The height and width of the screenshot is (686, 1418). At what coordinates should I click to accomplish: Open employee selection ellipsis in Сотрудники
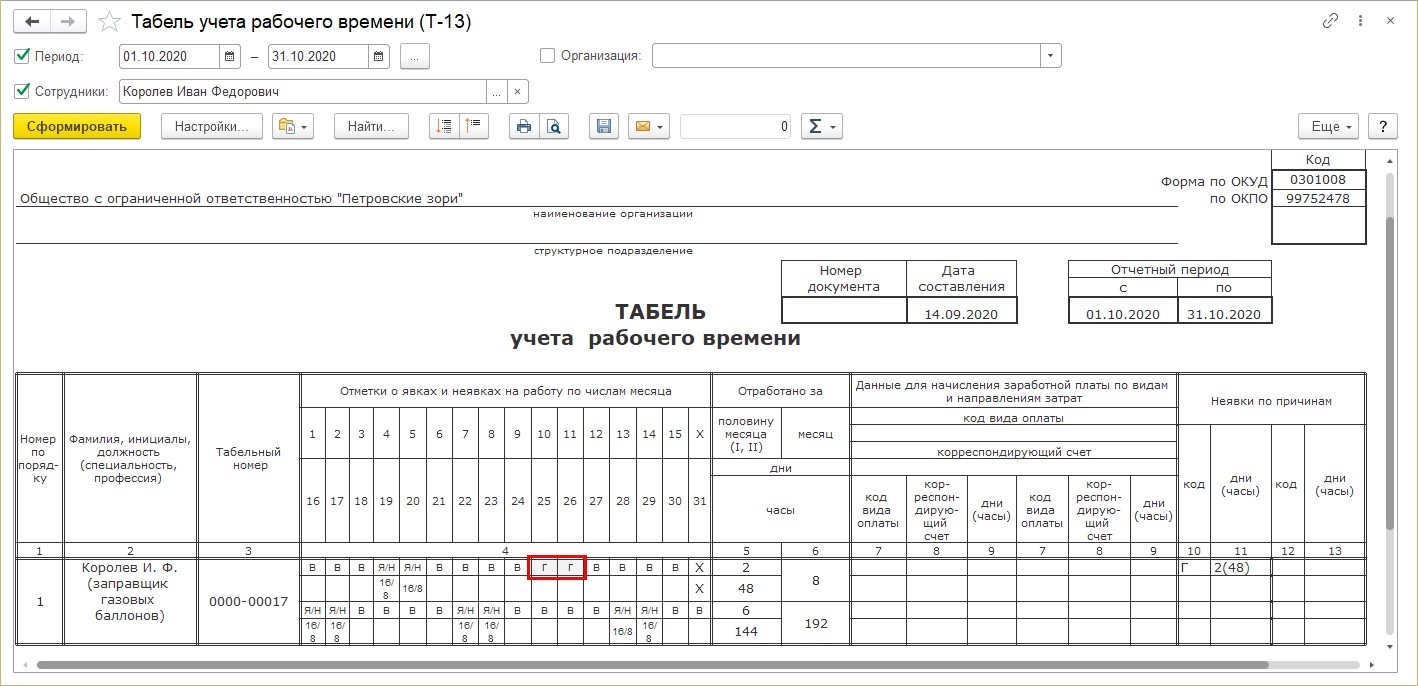point(497,92)
